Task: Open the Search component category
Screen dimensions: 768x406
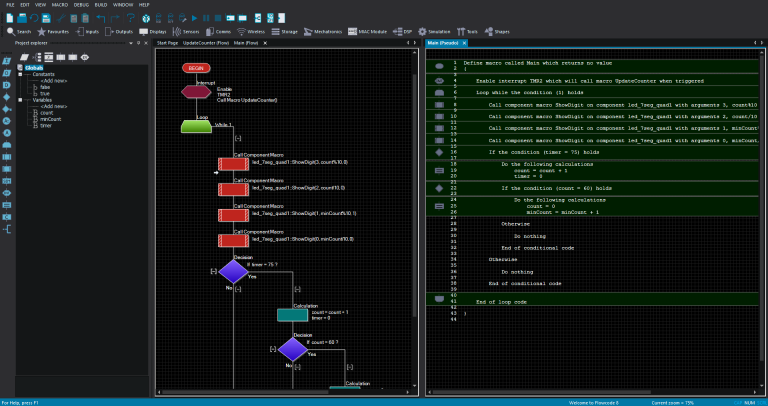Action: pos(19,31)
